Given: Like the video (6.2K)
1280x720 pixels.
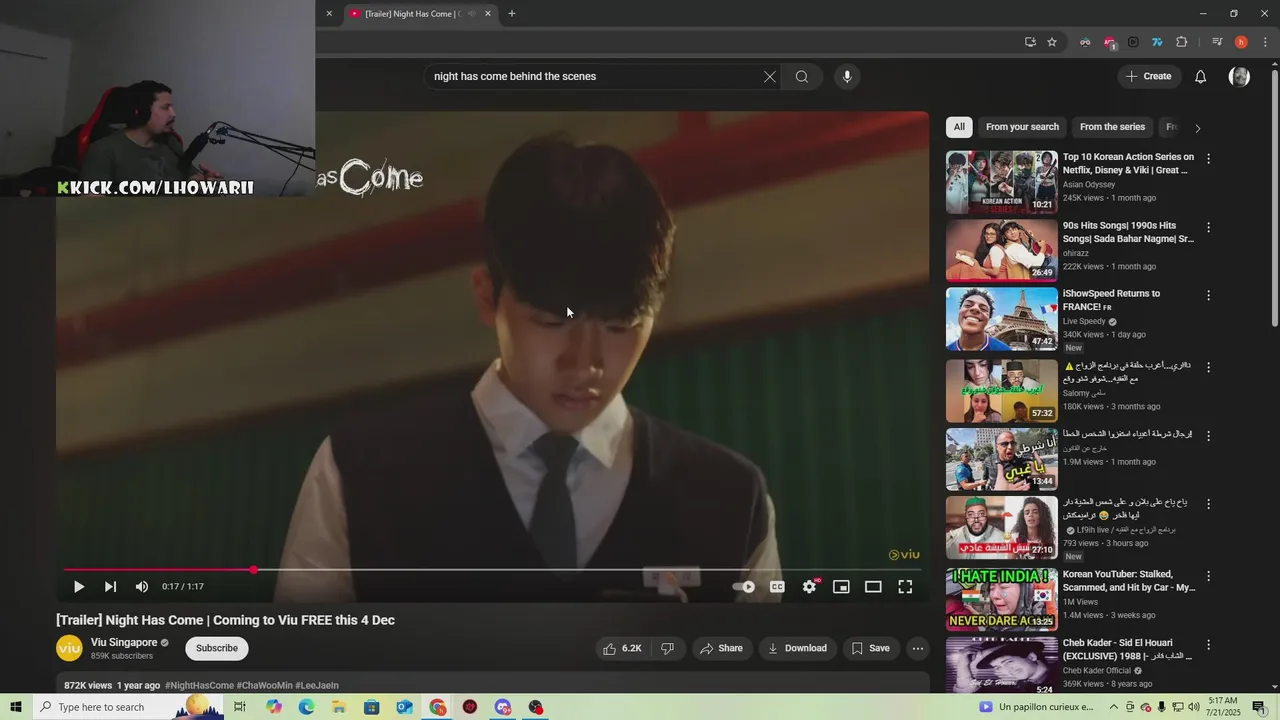Looking at the screenshot, I should tap(622, 649).
